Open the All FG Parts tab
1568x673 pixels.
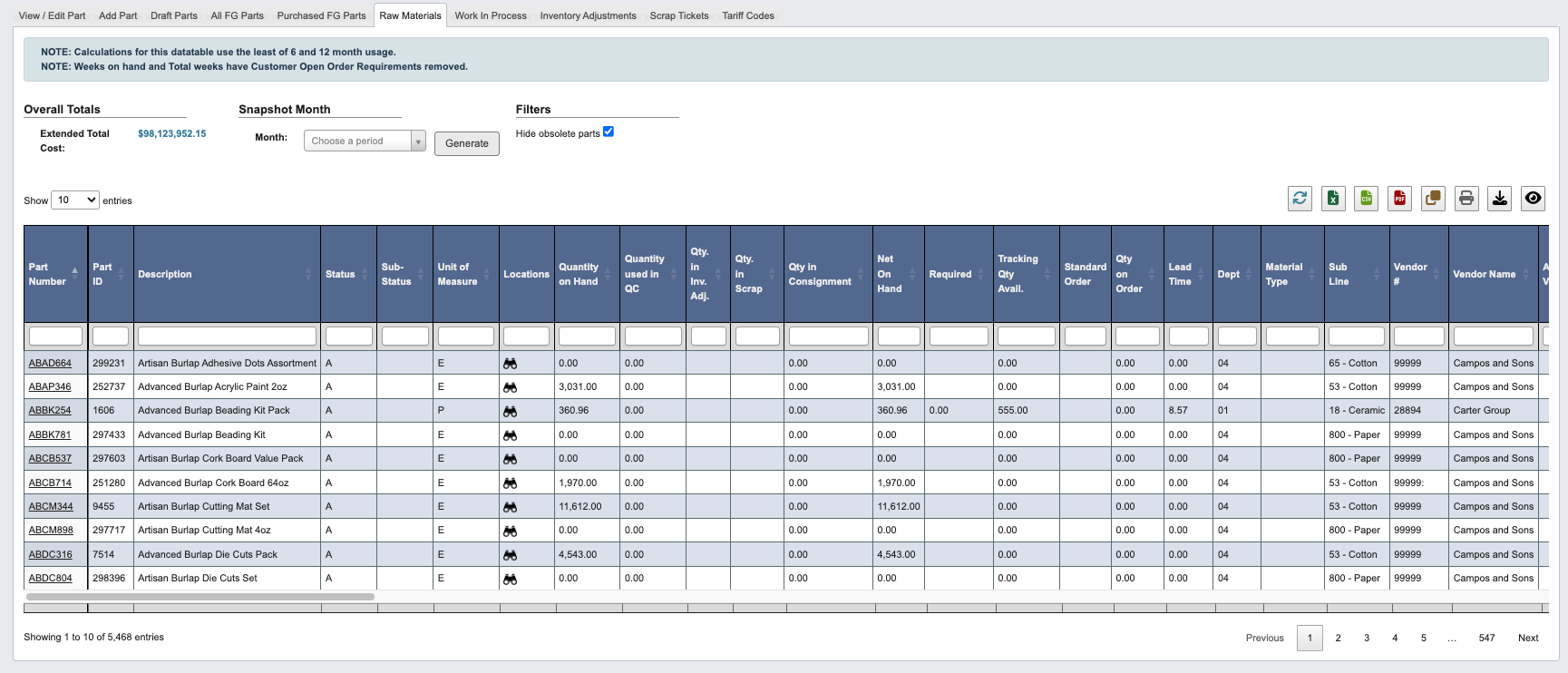[238, 15]
